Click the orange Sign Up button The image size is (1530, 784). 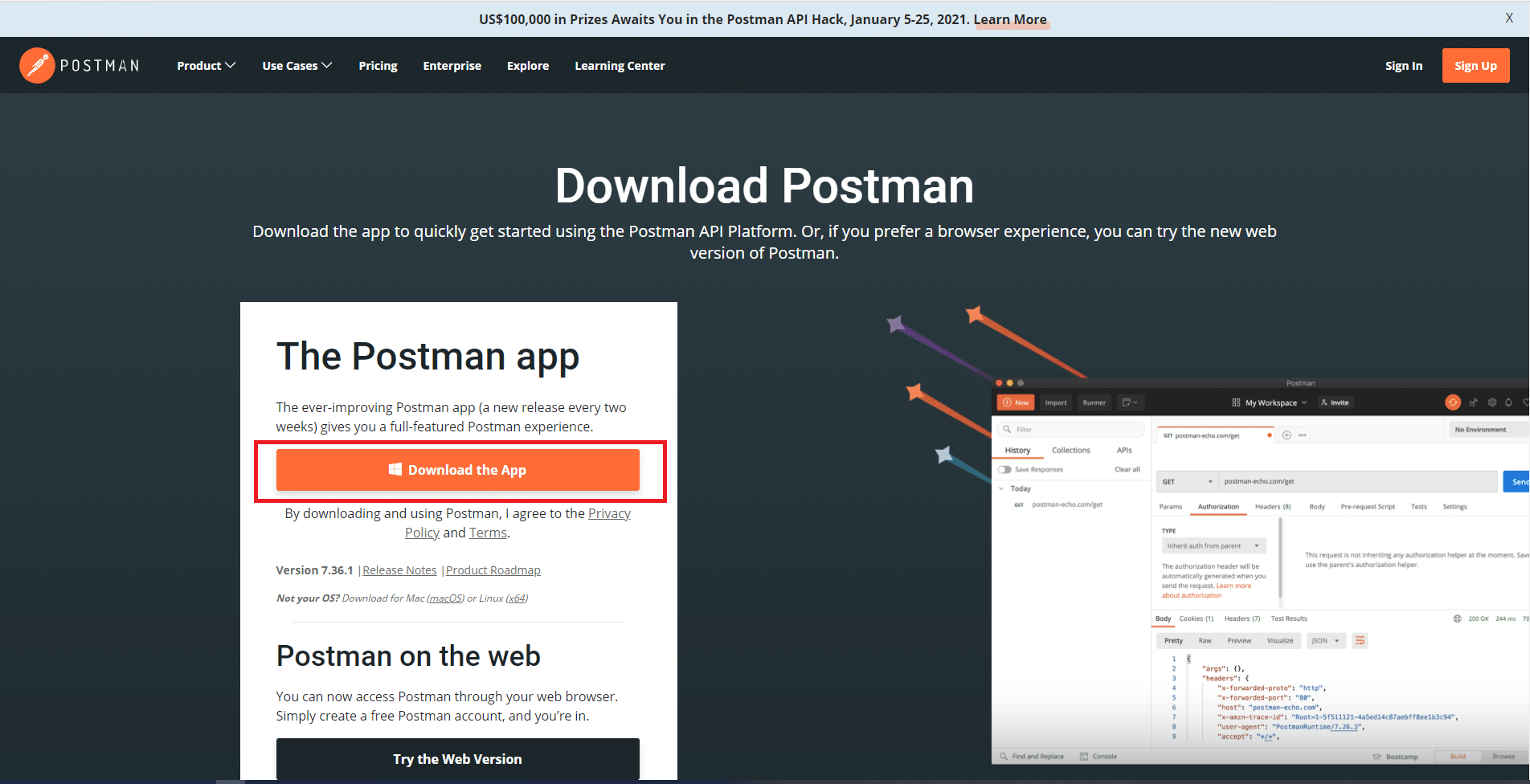point(1475,66)
